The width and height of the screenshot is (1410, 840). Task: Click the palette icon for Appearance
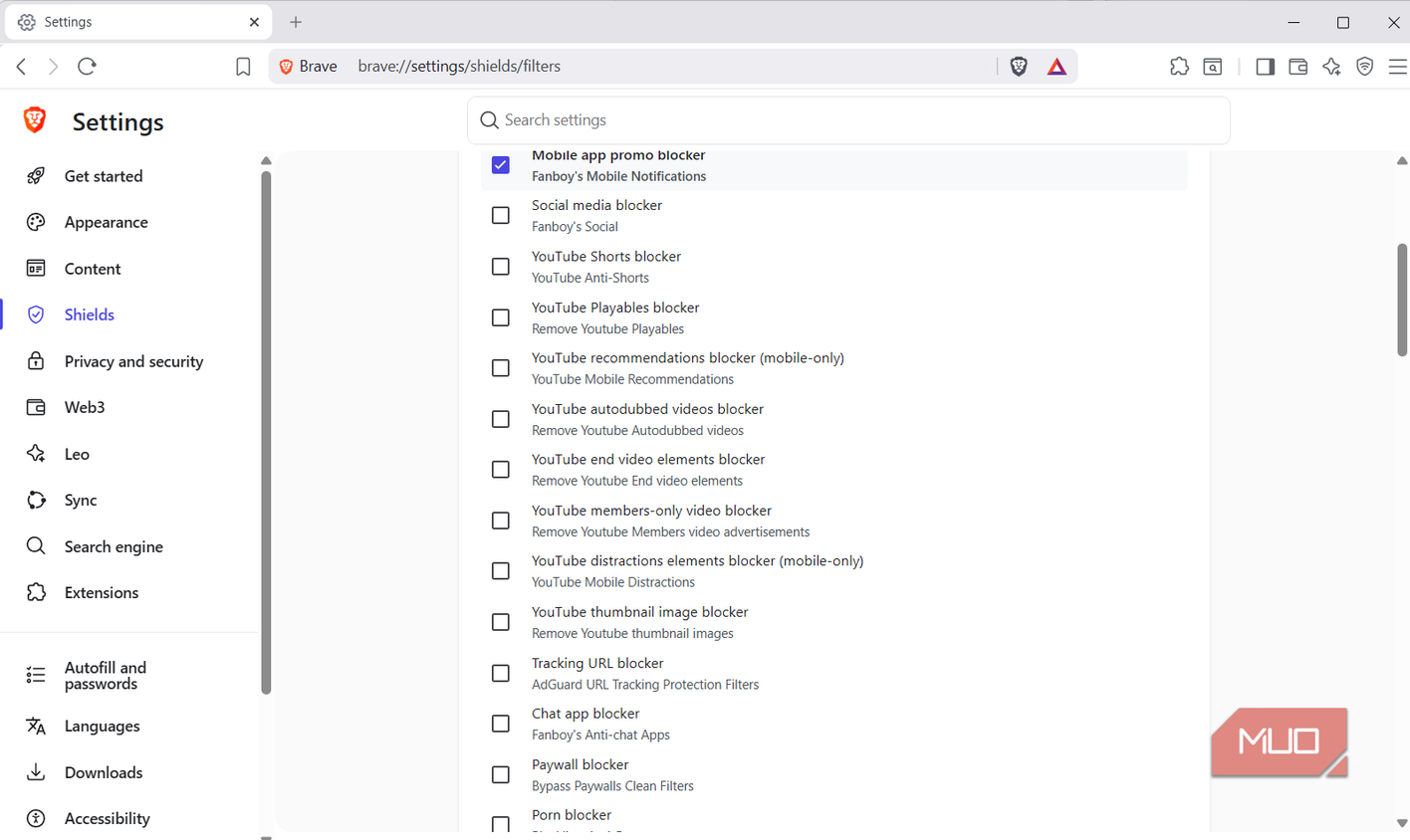36,222
